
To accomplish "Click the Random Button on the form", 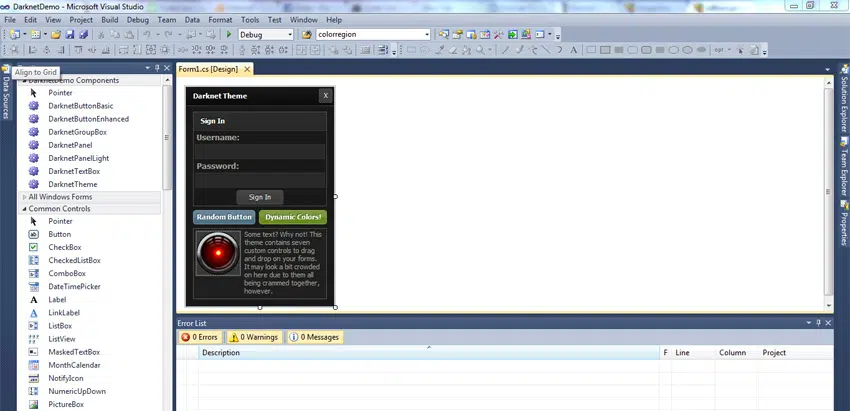I will (x=224, y=217).
